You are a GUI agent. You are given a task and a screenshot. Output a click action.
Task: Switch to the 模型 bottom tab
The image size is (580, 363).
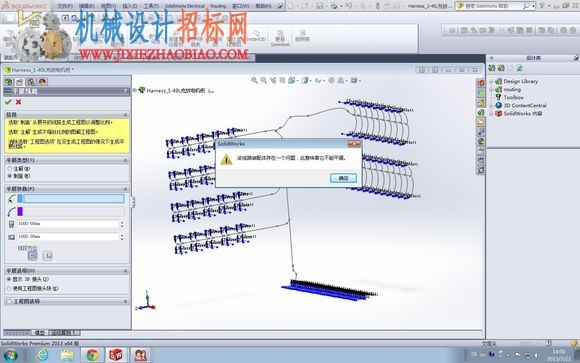[40, 333]
